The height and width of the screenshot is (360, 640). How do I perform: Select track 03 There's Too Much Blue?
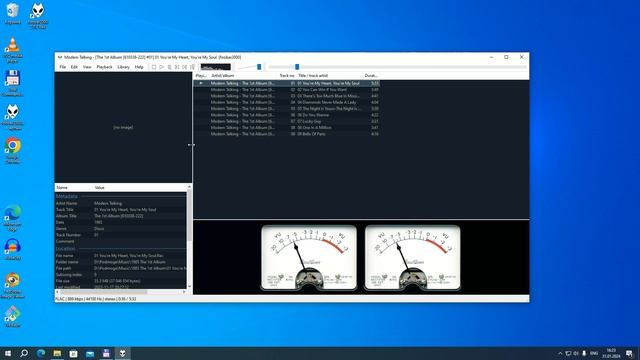tap(287, 96)
